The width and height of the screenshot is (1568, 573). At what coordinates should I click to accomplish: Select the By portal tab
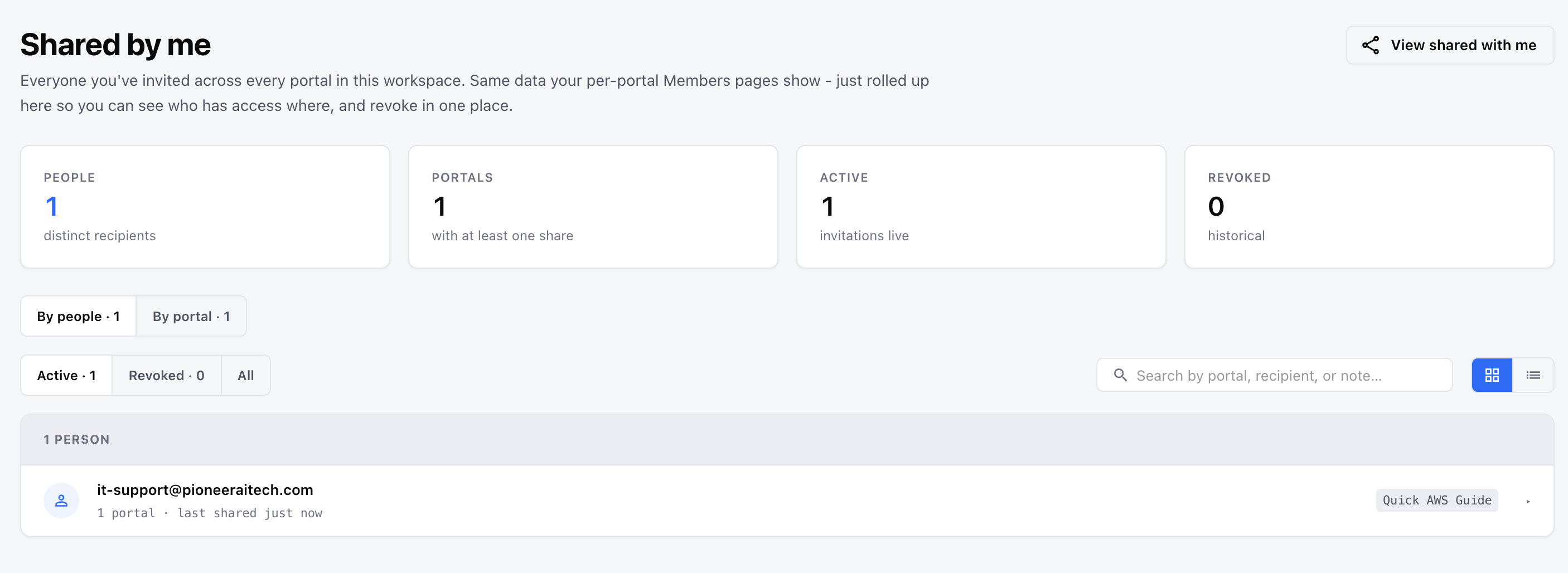(x=191, y=316)
